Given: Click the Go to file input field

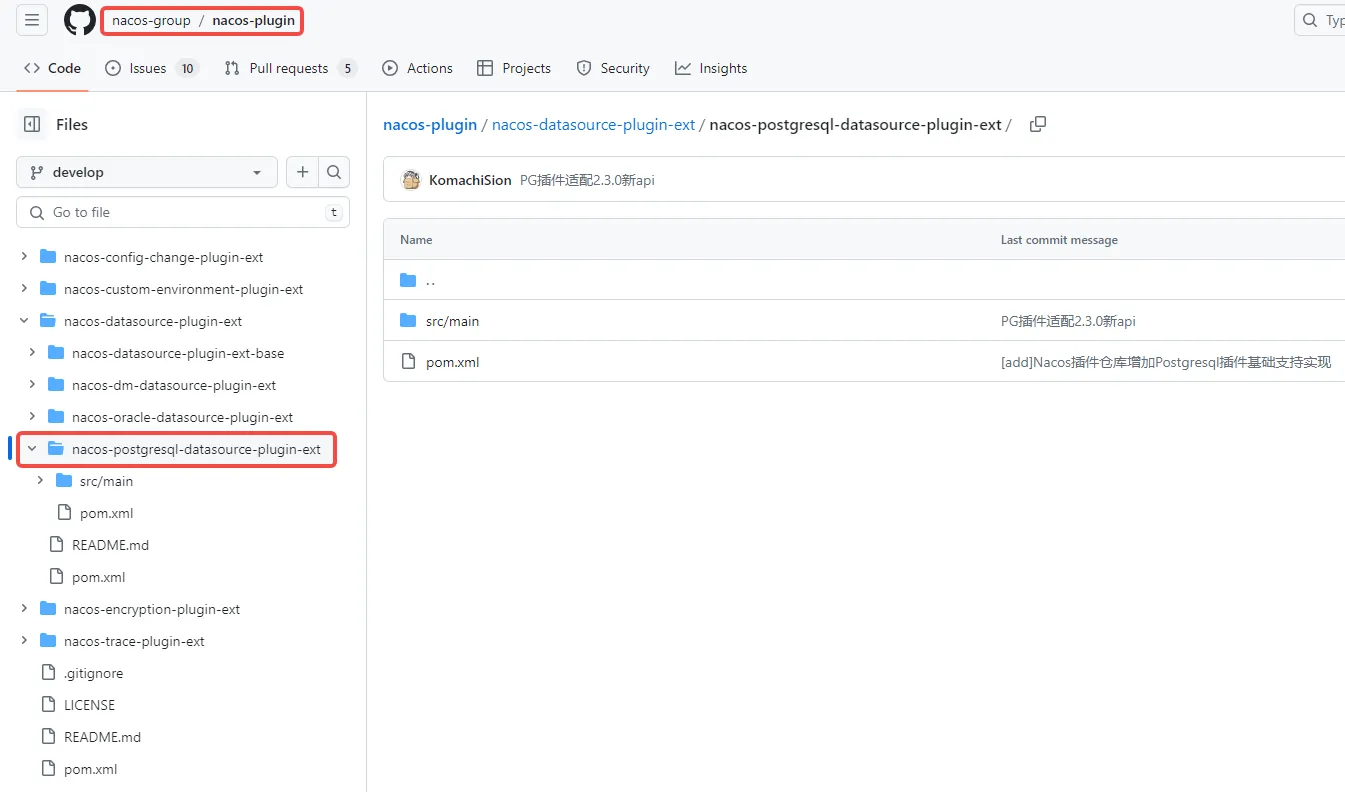Looking at the screenshot, I should tap(183, 212).
